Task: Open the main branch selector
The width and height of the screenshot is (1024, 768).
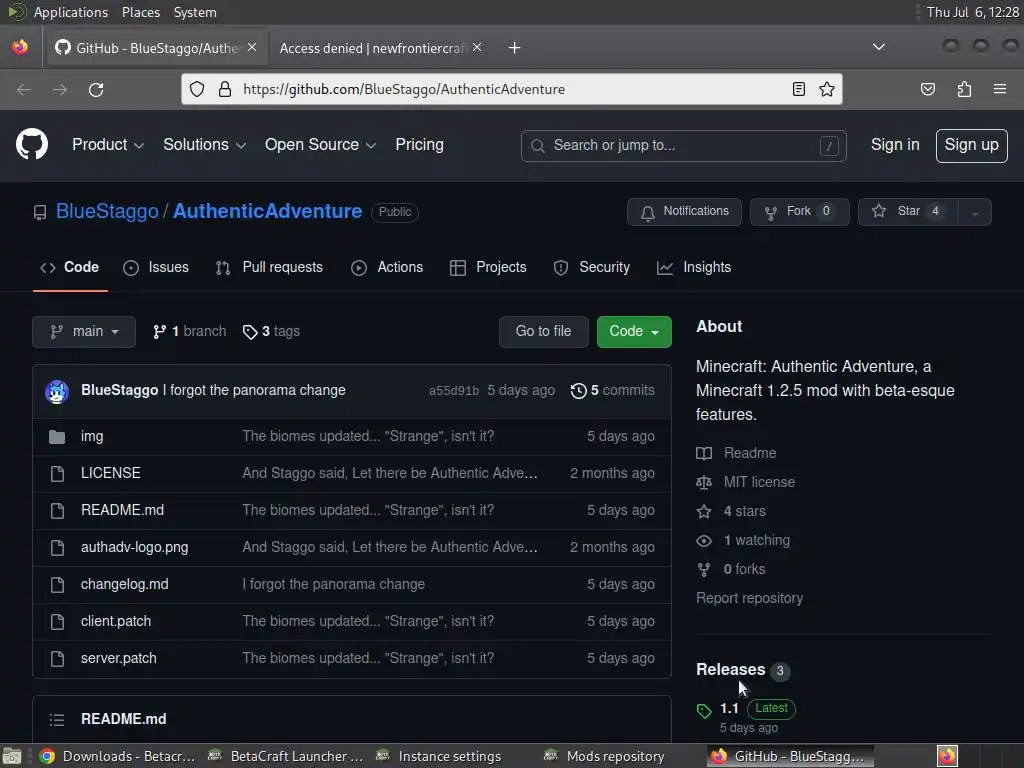Action: click(x=84, y=332)
